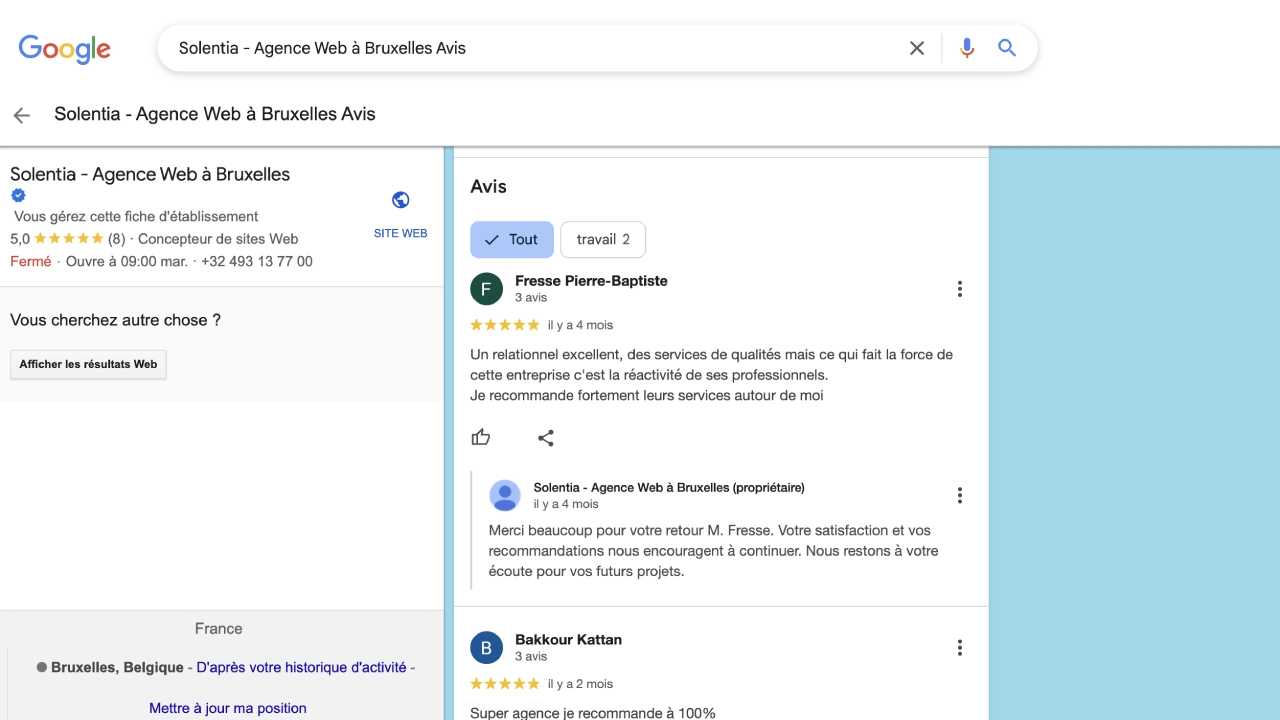Viewport: 1280px width, 720px height.
Task: Open the SITE WEB globe icon
Action: (x=401, y=200)
